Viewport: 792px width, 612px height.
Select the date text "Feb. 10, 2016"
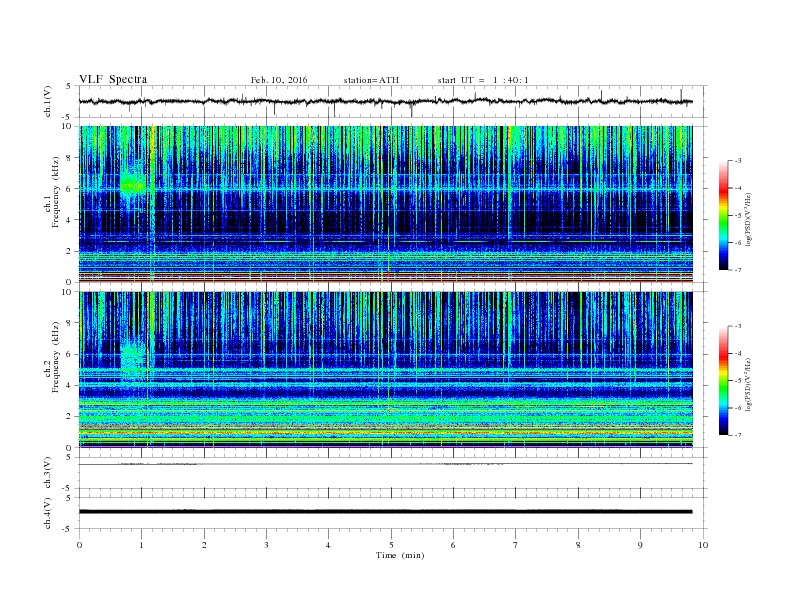pyautogui.click(x=279, y=80)
